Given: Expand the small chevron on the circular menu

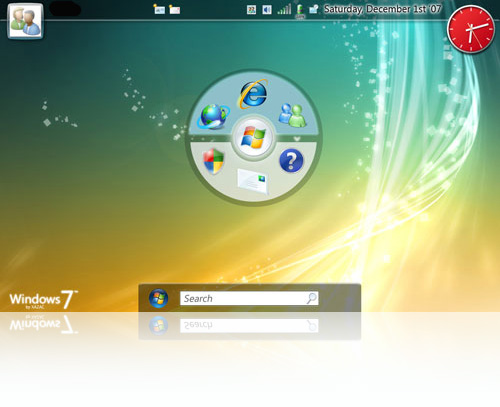Looking at the screenshot, I should coord(297,139).
